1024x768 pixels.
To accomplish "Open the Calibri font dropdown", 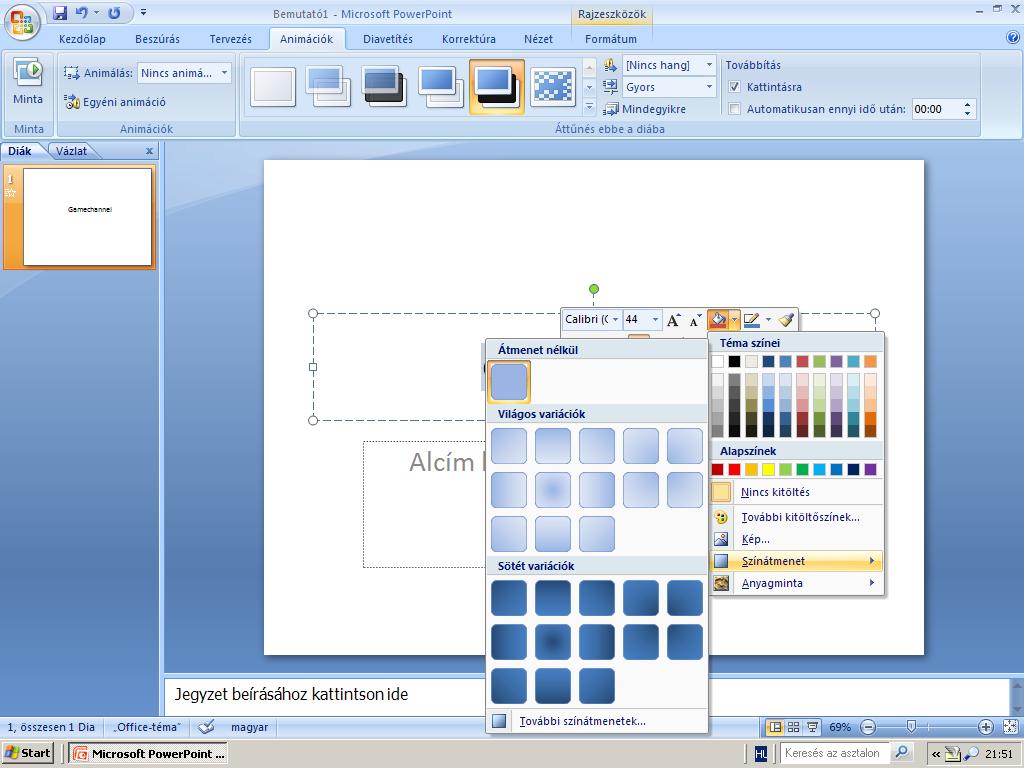I will 615,319.
